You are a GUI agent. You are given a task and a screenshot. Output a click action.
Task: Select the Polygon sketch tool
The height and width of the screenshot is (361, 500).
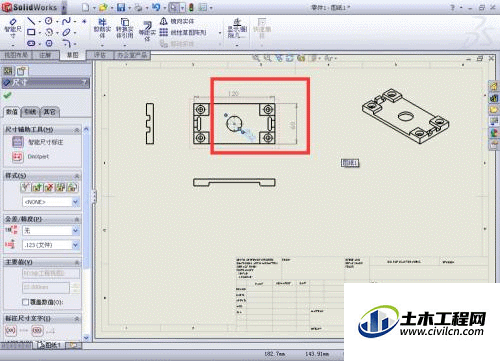click(49, 43)
